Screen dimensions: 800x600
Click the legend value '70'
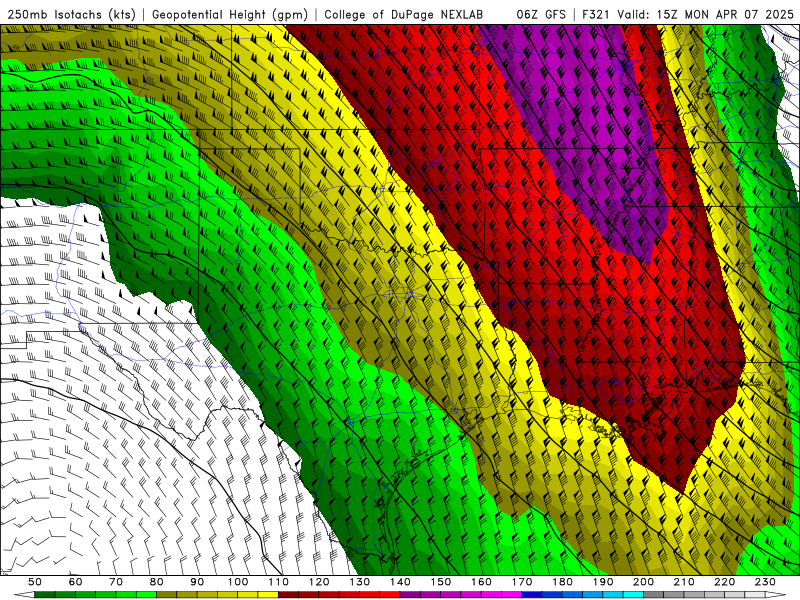point(116,582)
